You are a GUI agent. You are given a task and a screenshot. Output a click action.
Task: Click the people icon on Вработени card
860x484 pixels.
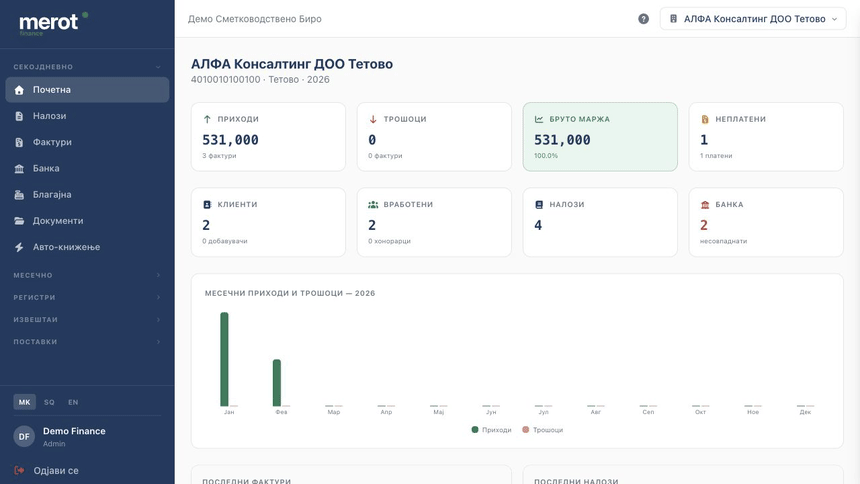[x=373, y=204]
